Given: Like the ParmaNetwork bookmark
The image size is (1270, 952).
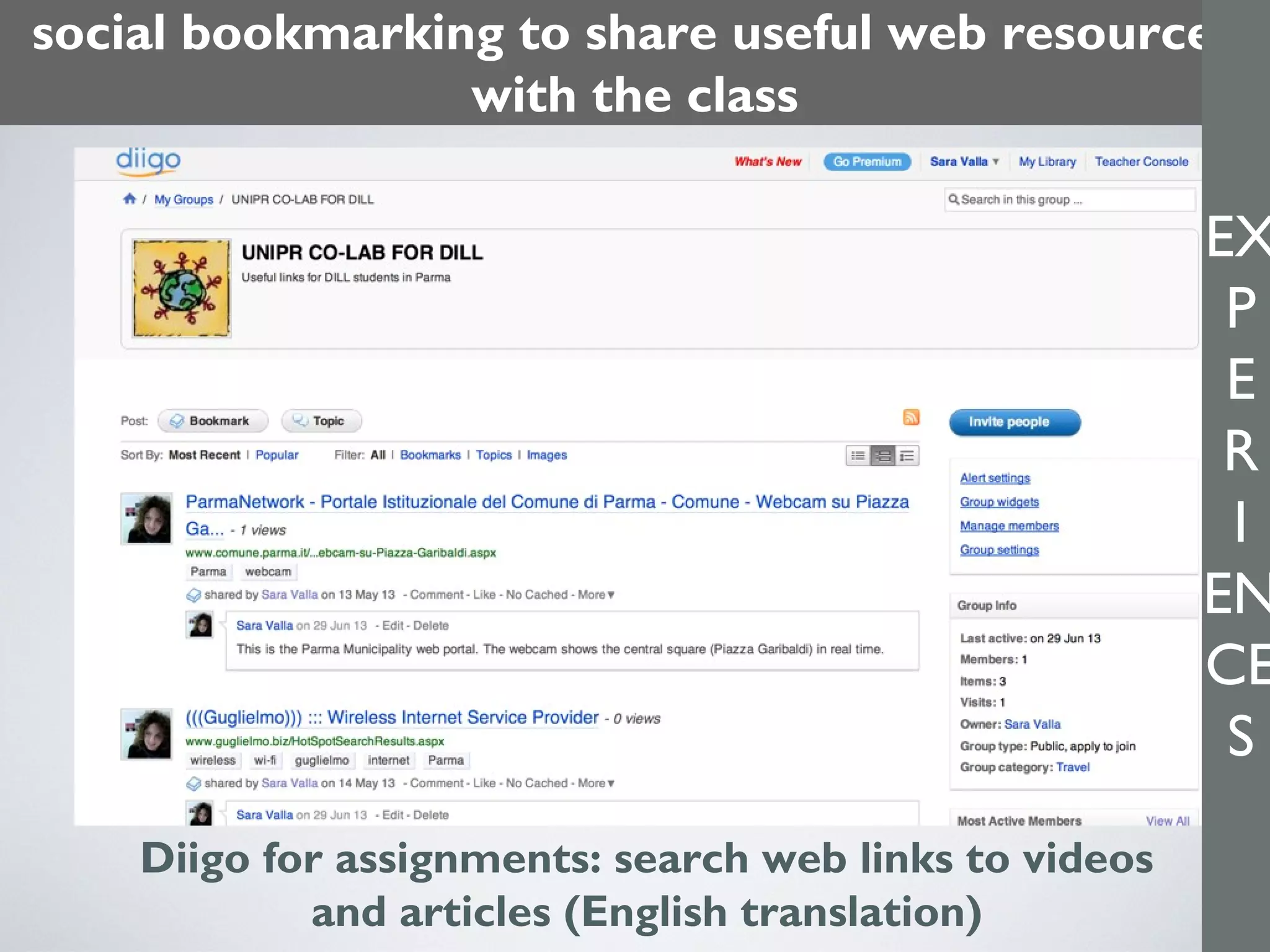Looking at the screenshot, I should [484, 594].
